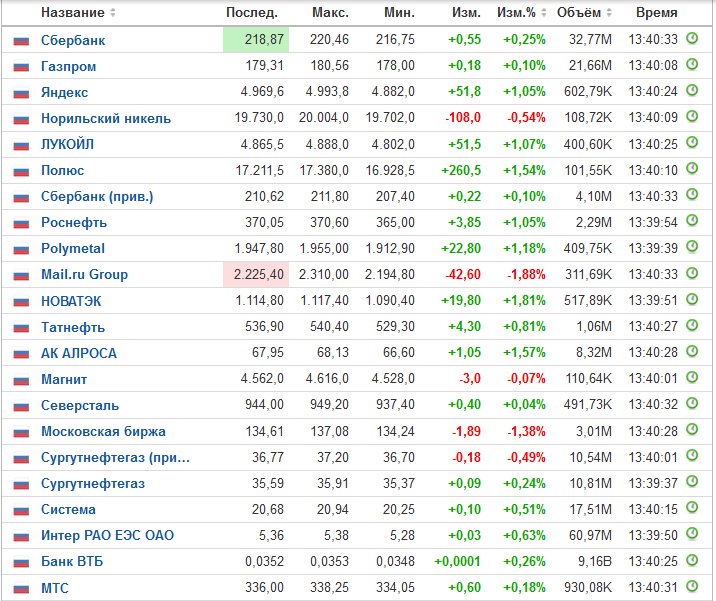Open the Сбербанк (прив.) stock link
The width and height of the screenshot is (716, 601).
coord(97,196)
